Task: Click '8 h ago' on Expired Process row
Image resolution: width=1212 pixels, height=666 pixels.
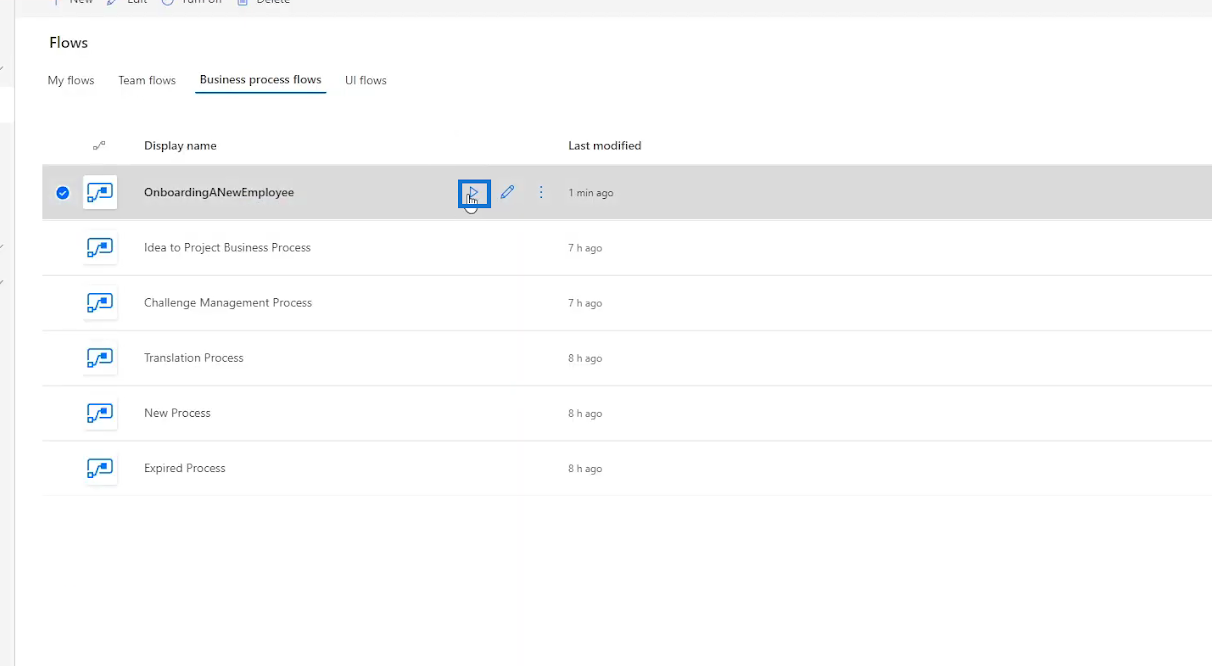Action: 585,468
